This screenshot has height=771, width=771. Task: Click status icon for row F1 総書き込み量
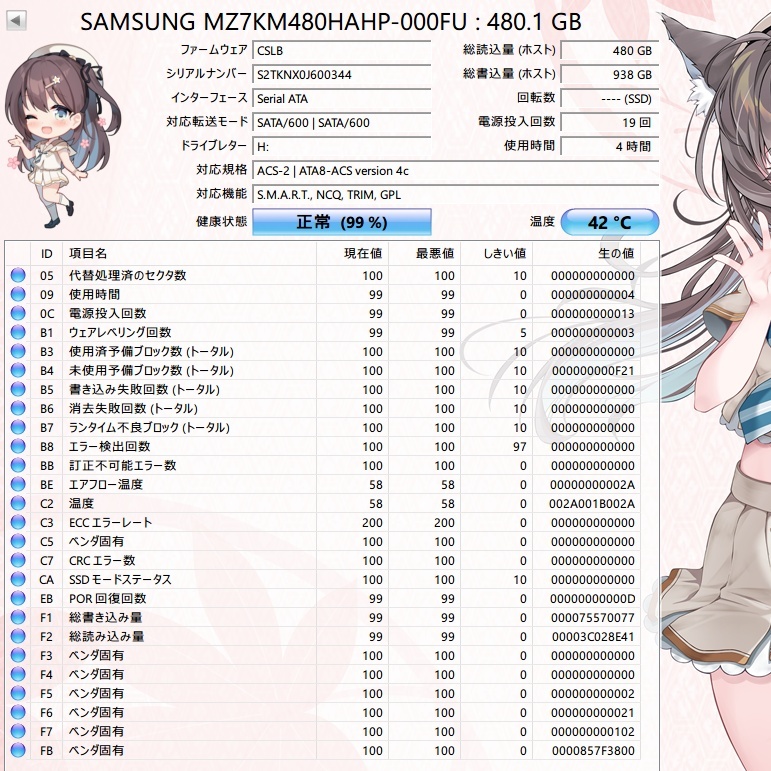tap(18, 618)
